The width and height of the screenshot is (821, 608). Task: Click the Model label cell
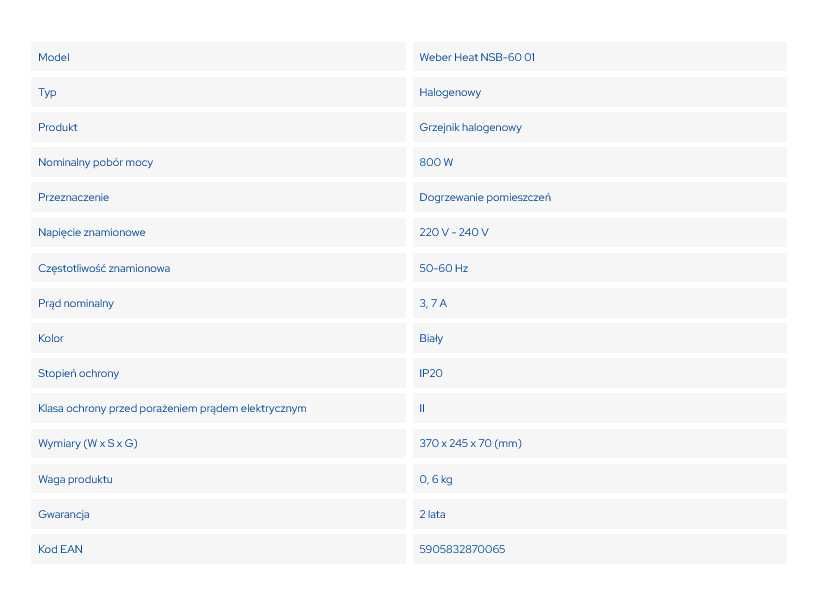tap(218, 57)
